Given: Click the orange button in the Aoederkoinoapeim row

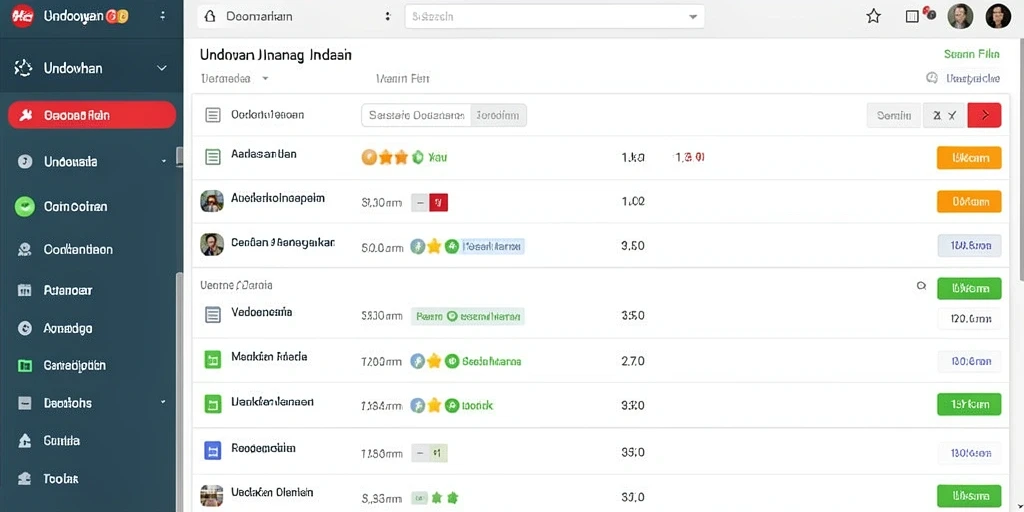Looking at the screenshot, I should point(968,202).
